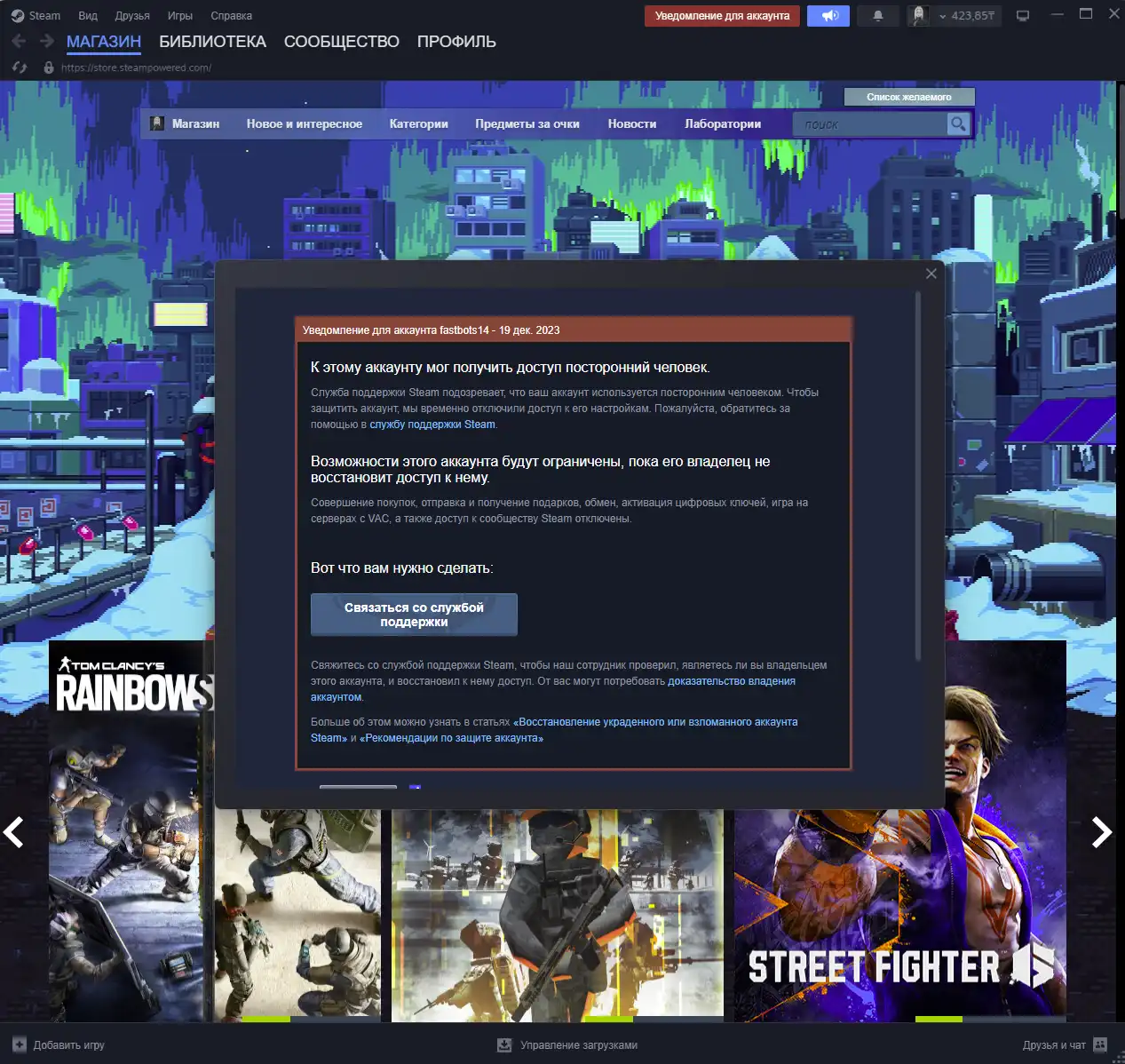This screenshot has height=1064, width=1125.
Task: Click Связаться со службой поддержки button
Action: (414, 615)
